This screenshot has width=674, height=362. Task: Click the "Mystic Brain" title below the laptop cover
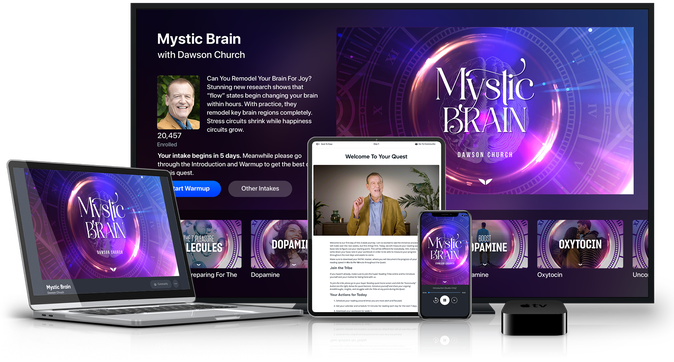click(58, 287)
